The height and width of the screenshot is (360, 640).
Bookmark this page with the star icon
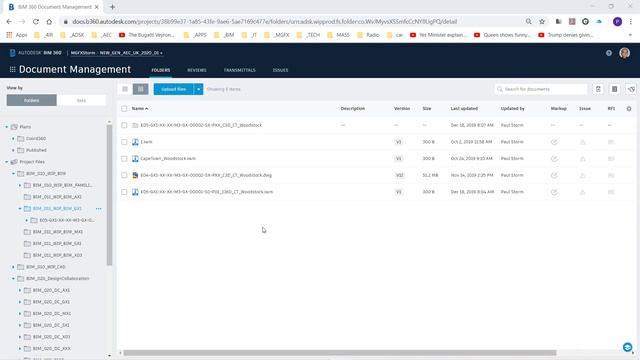(x=542, y=22)
